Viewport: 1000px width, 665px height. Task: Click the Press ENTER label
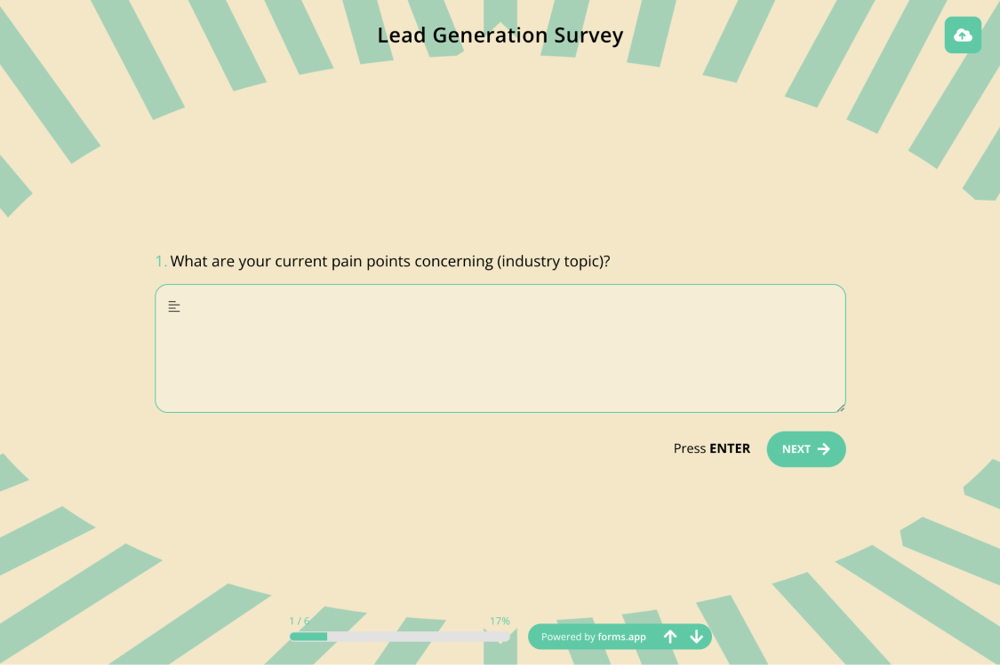pos(711,448)
